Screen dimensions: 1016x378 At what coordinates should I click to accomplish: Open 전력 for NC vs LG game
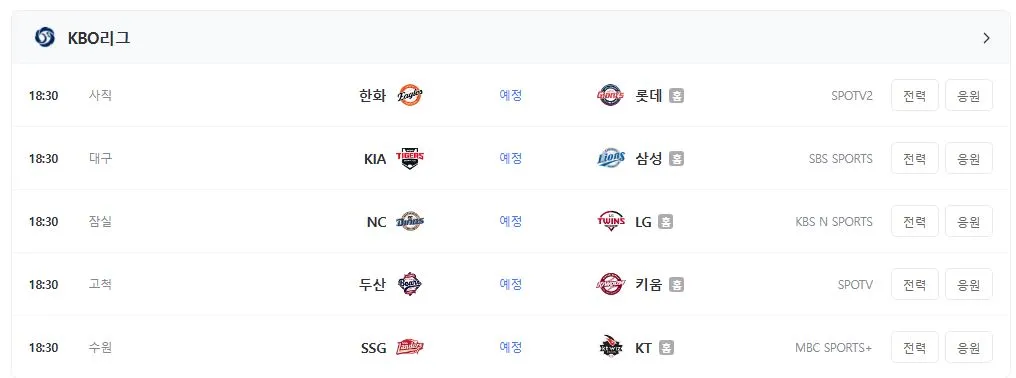(914, 222)
